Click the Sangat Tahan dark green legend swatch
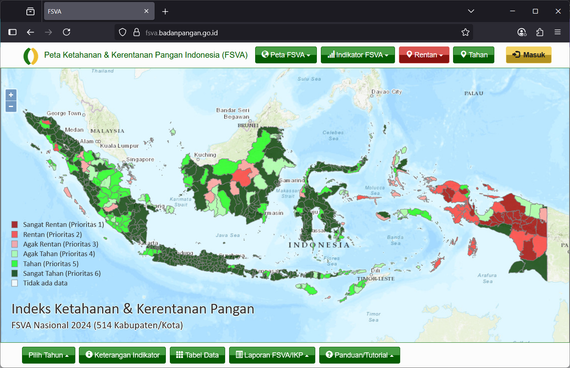The height and width of the screenshot is (368, 570). tap(15, 273)
